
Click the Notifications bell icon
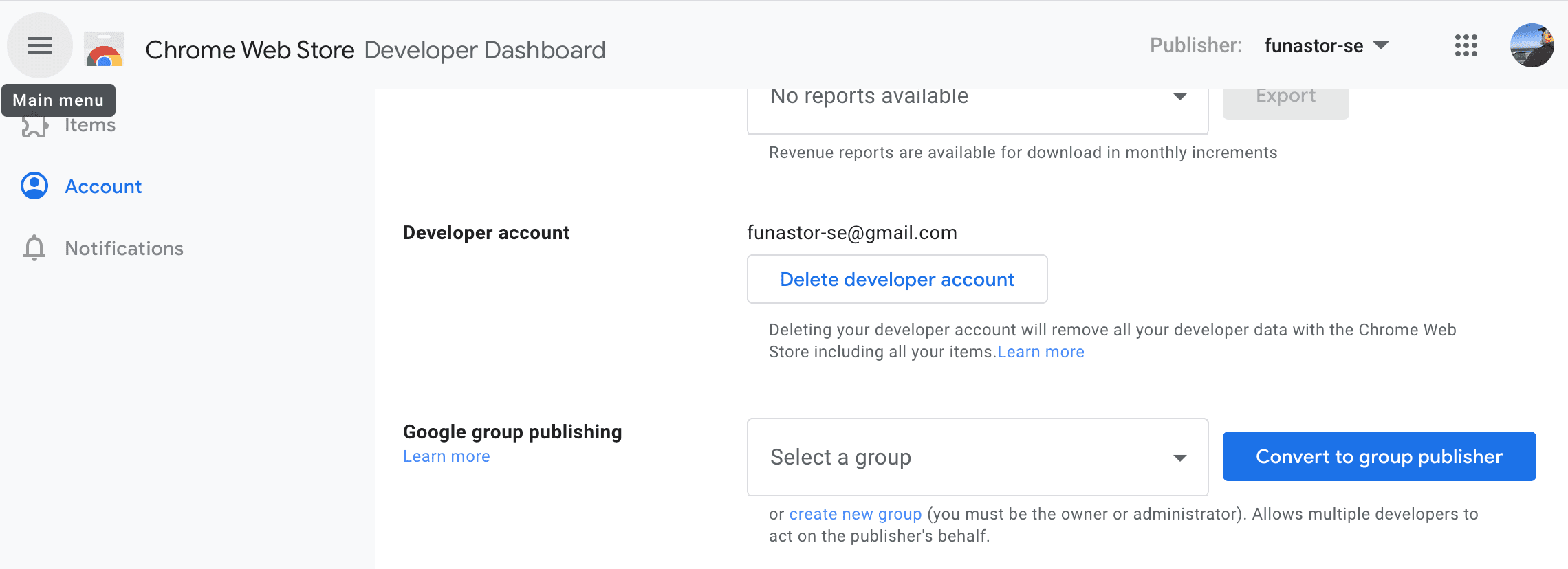pos(34,248)
